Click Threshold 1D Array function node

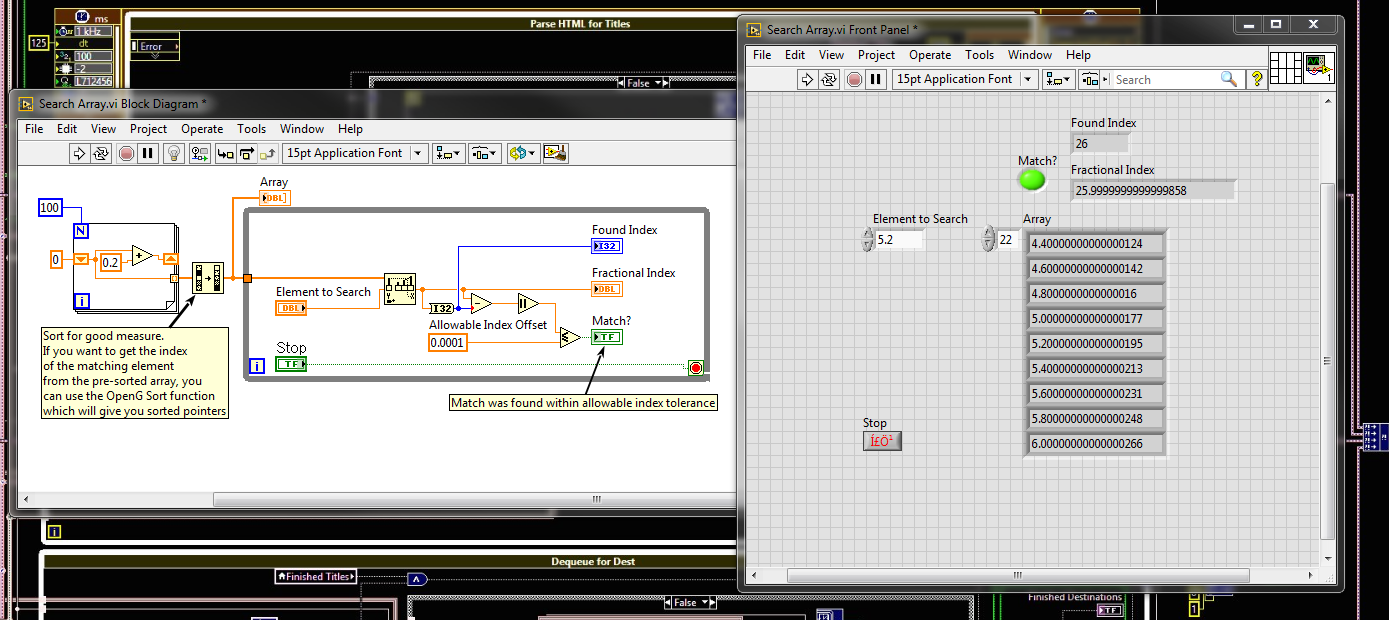click(400, 288)
